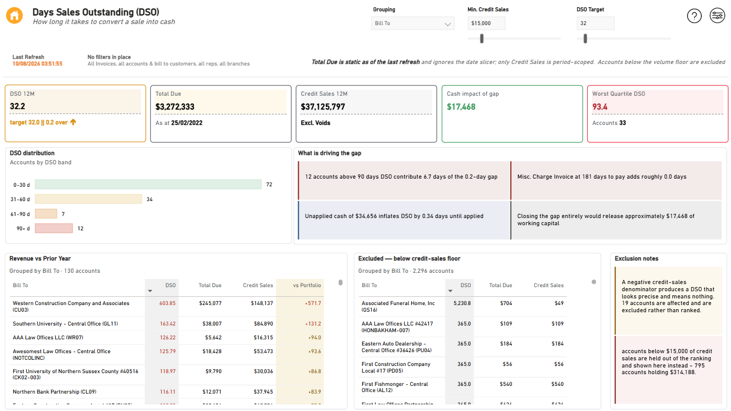Expand the Grouping Bill To dropdown
The width and height of the screenshot is (731, 411).
(x=413, y=23)
